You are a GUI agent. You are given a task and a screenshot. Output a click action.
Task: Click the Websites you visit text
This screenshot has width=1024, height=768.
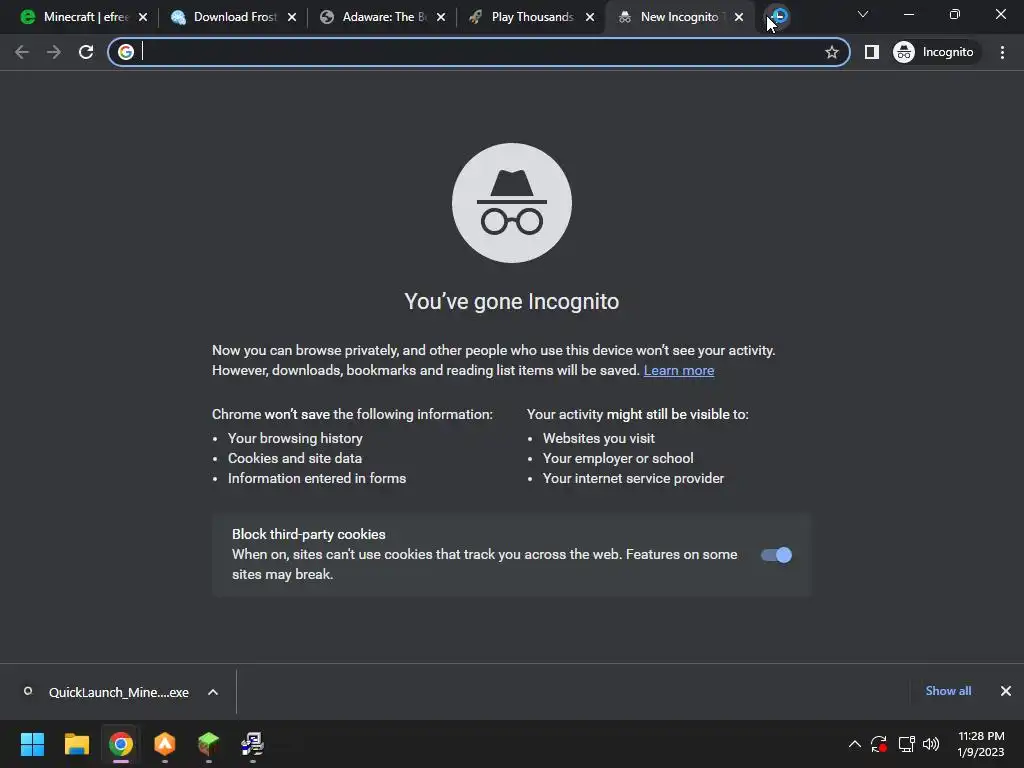pos(598,438)
